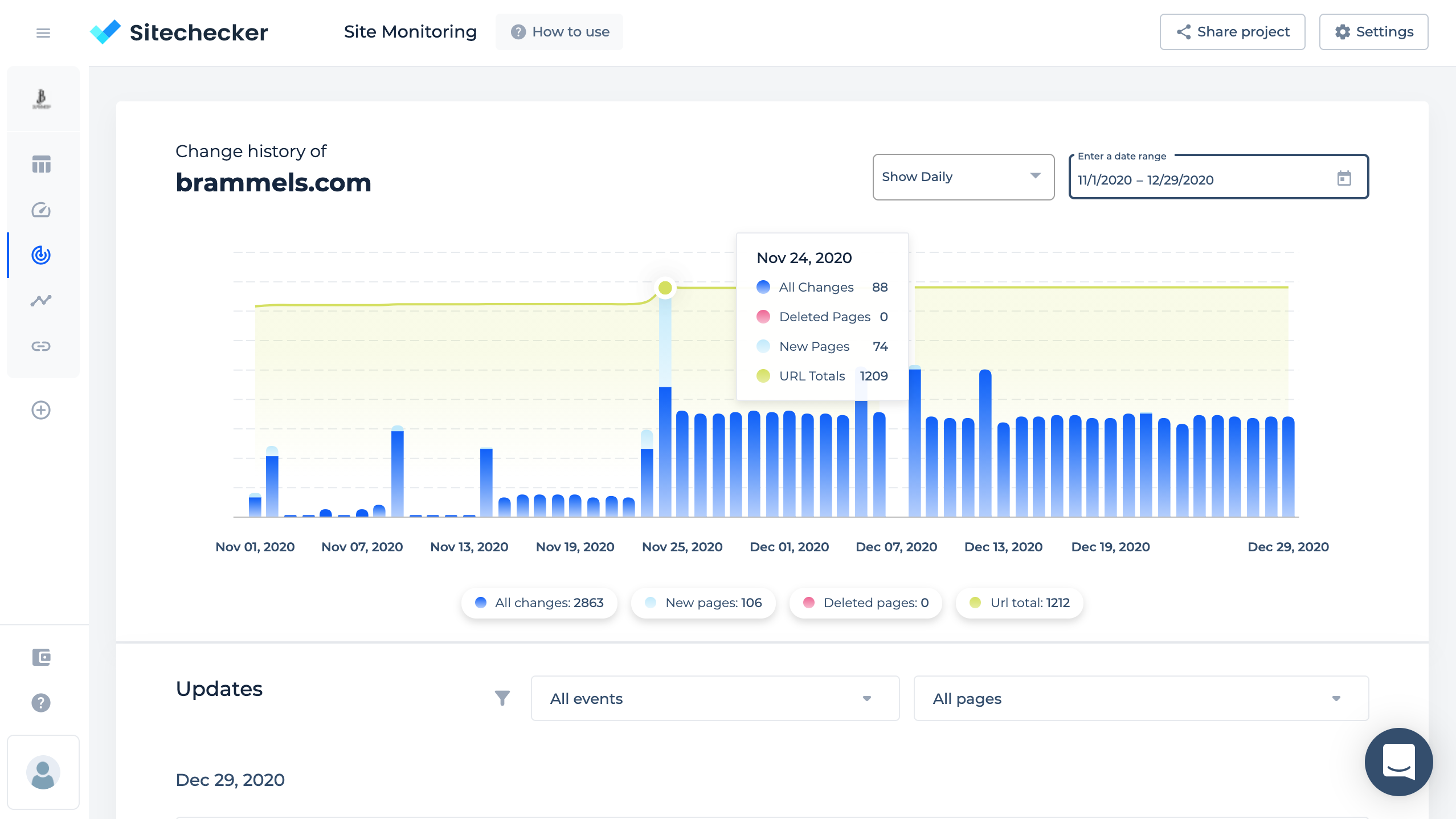The width and height of the screenshot is (1456, 819).
Task: Click the Site Monitoring icon in sidebar
Action: 40,255
